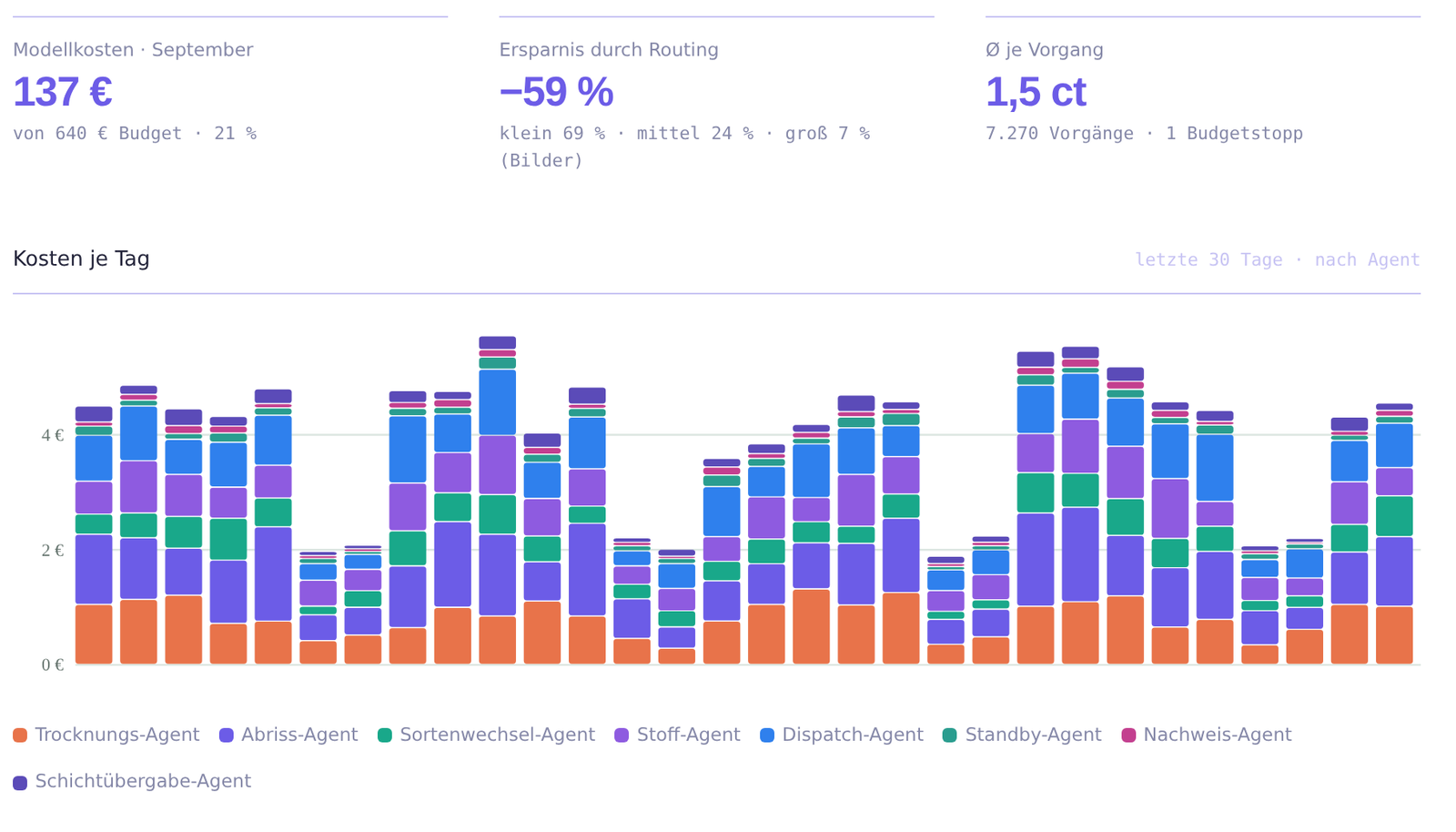This screenshot has width=1456, height=832.
Task: Select the '7.270 Vorgänge · 1 Budgetstopp' note
Action: (x=1145, y=134)
